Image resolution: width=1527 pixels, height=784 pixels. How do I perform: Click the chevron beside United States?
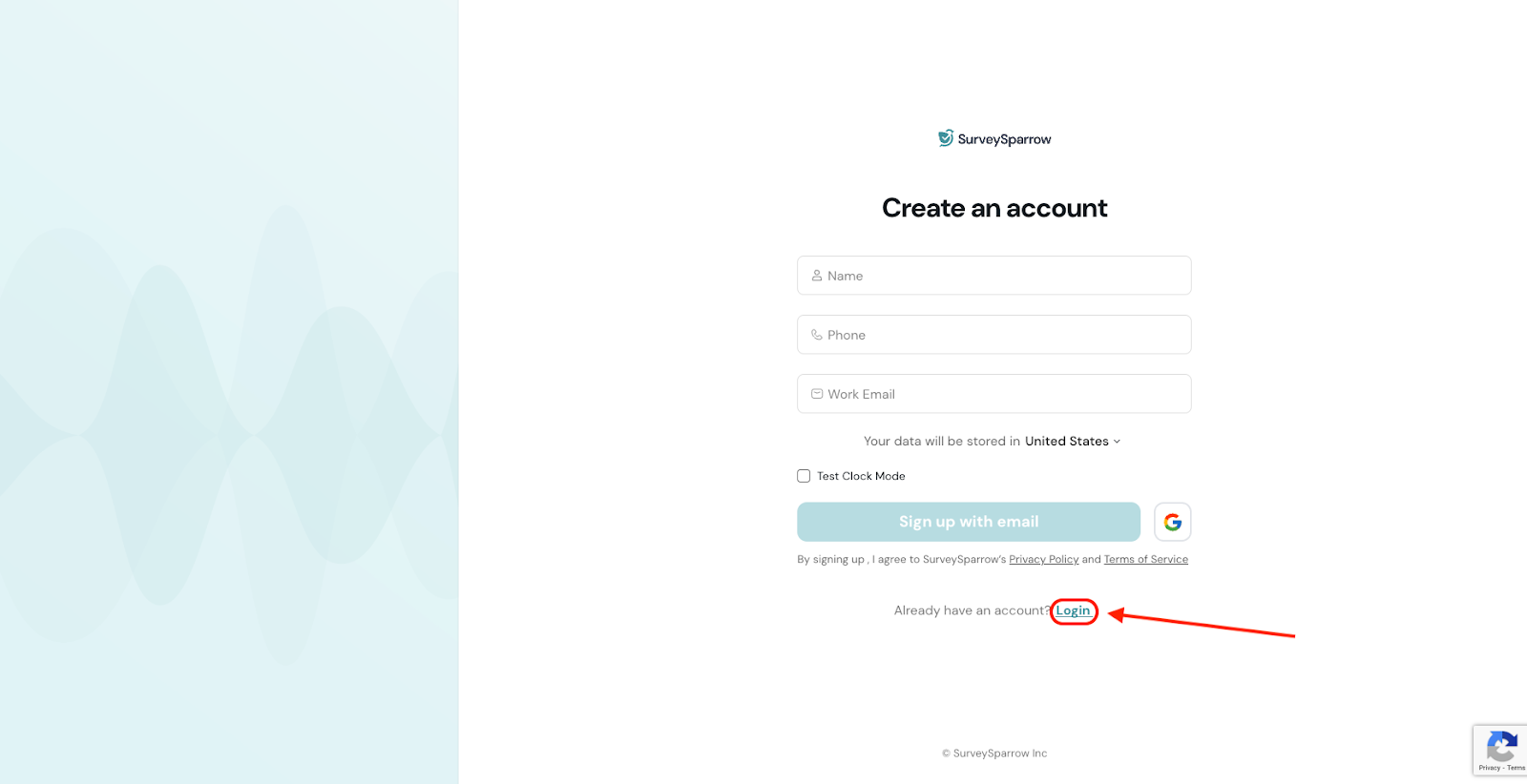(1118, 442)
